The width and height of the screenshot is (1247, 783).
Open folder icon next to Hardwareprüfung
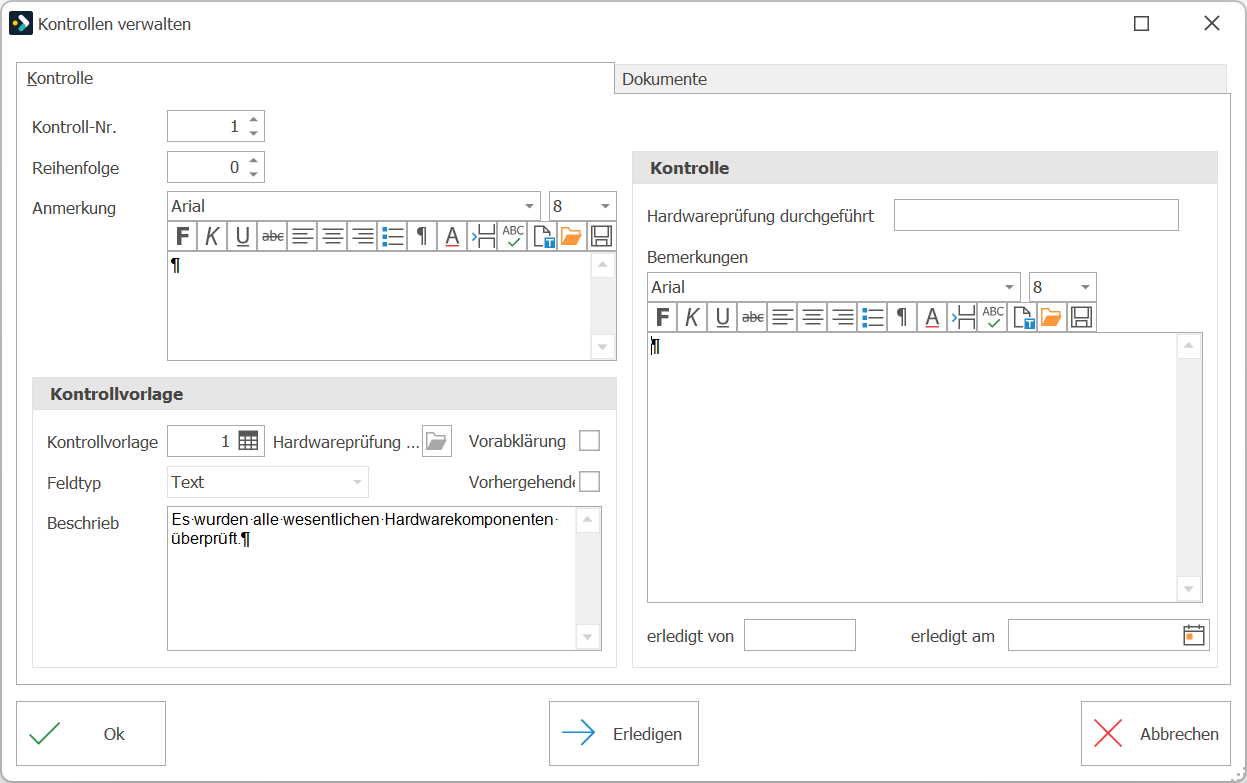point(437,441)
